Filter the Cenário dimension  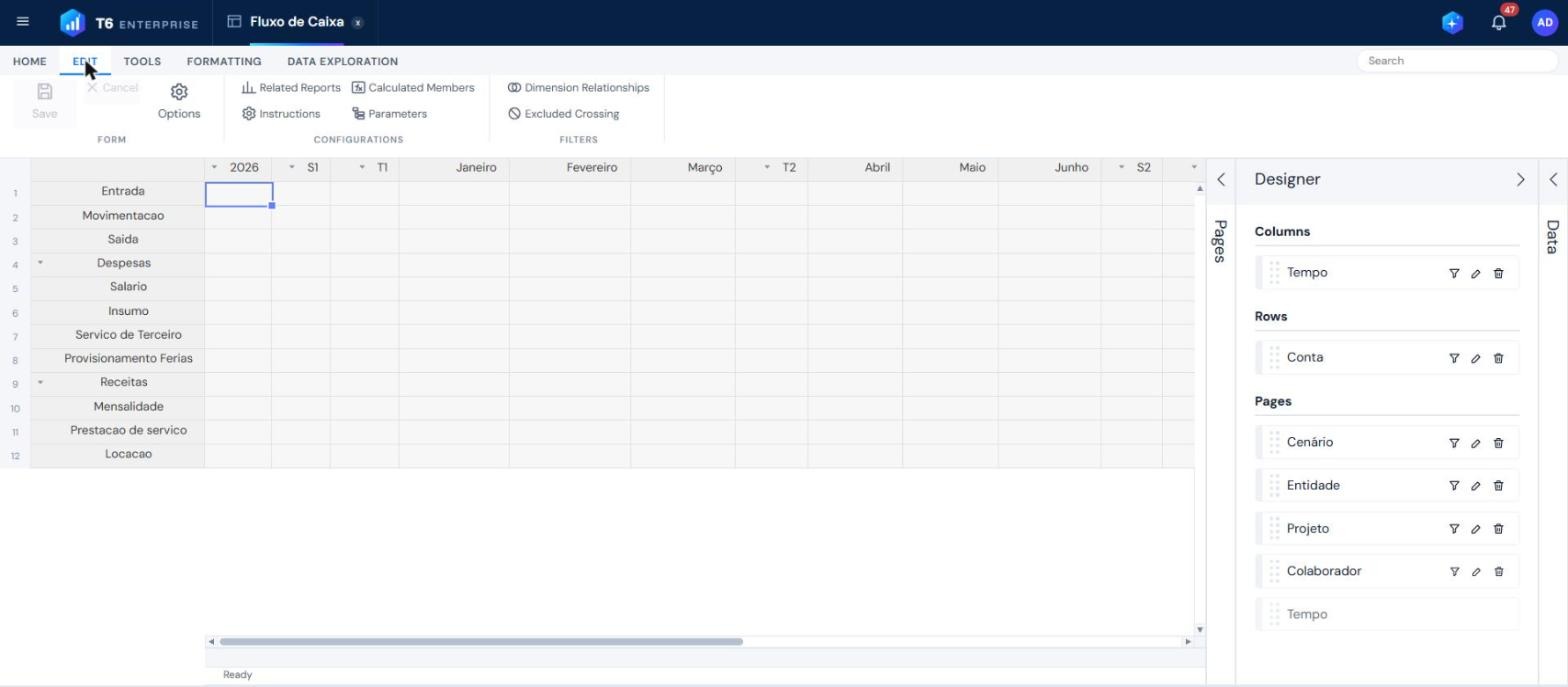pos(1454,443)
